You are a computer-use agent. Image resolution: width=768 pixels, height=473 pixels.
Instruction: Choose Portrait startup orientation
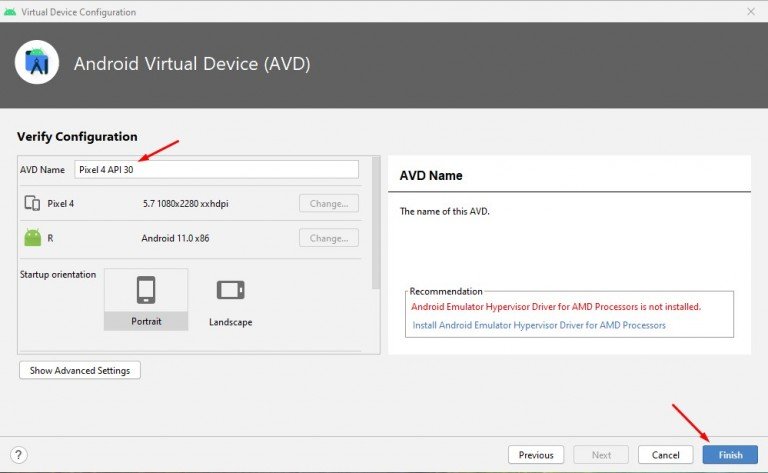pos(146,300)
